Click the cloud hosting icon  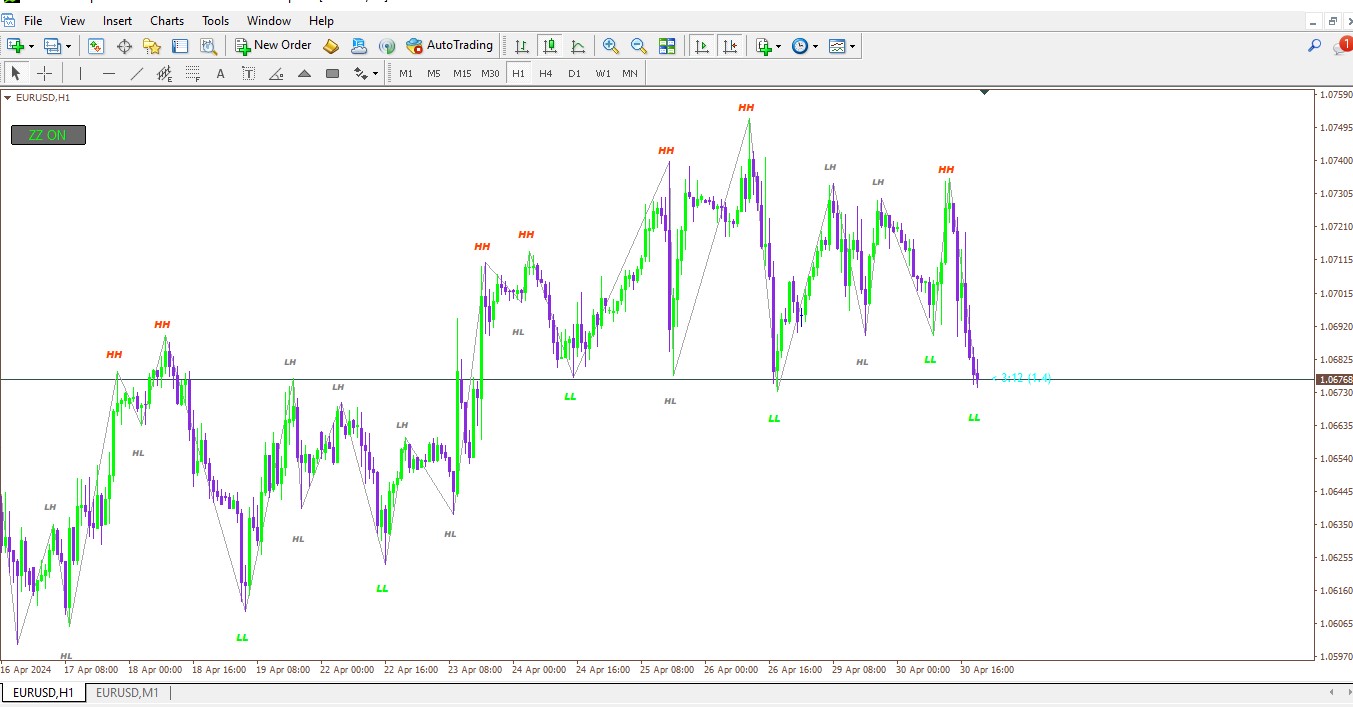[359, 46]
